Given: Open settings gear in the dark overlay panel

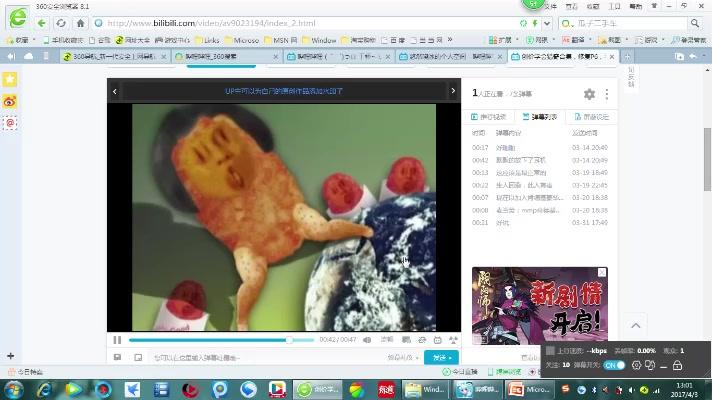Looking at the screenshot, I should [636, 365].
